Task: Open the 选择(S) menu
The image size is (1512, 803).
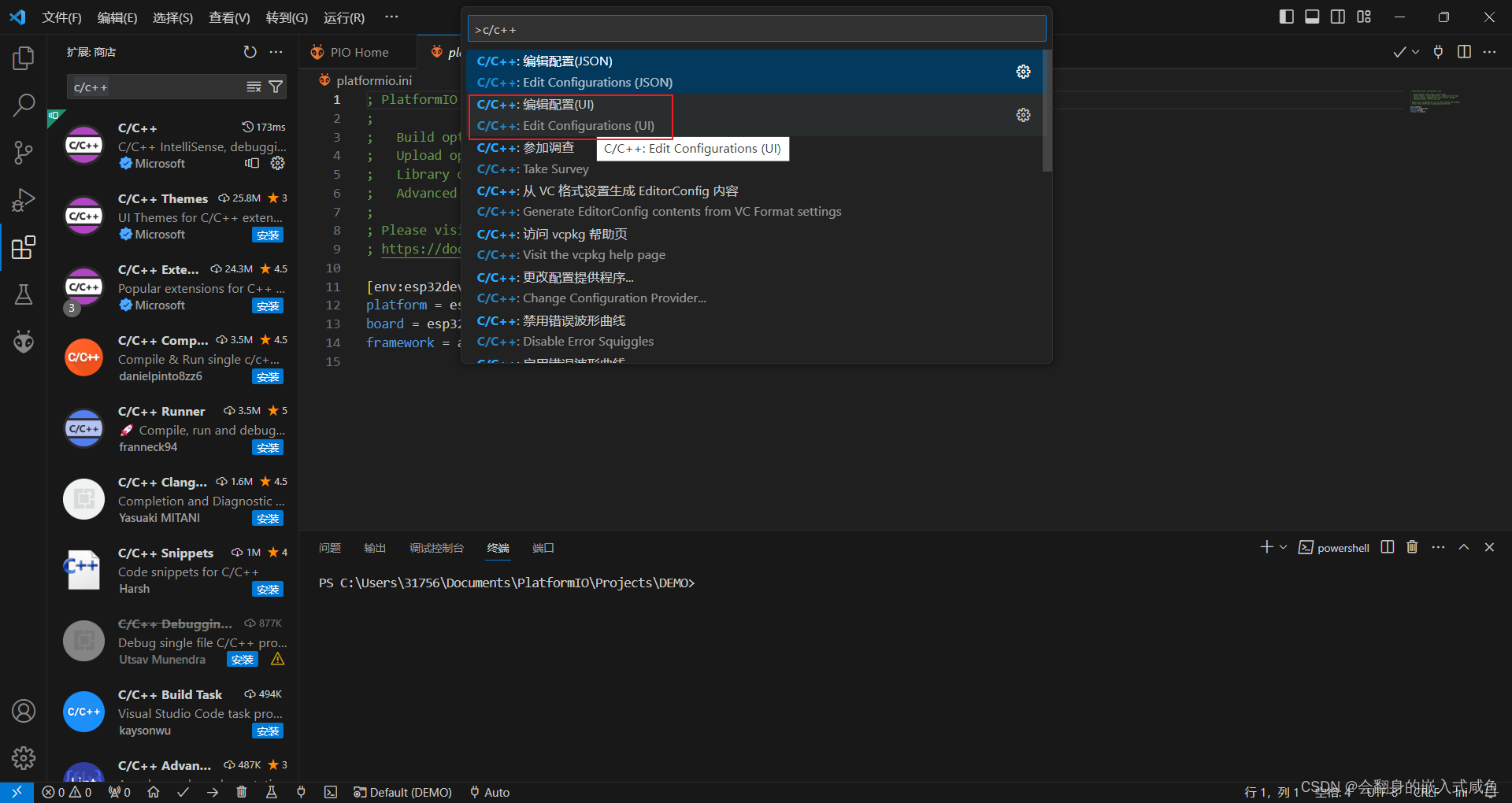Action: (x=172, y=17)
